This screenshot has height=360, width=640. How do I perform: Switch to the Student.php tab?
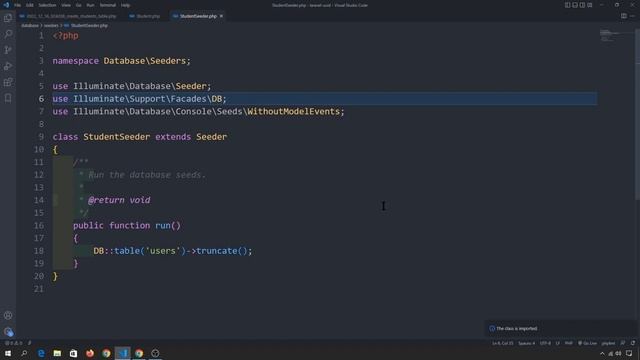[145, 16]
